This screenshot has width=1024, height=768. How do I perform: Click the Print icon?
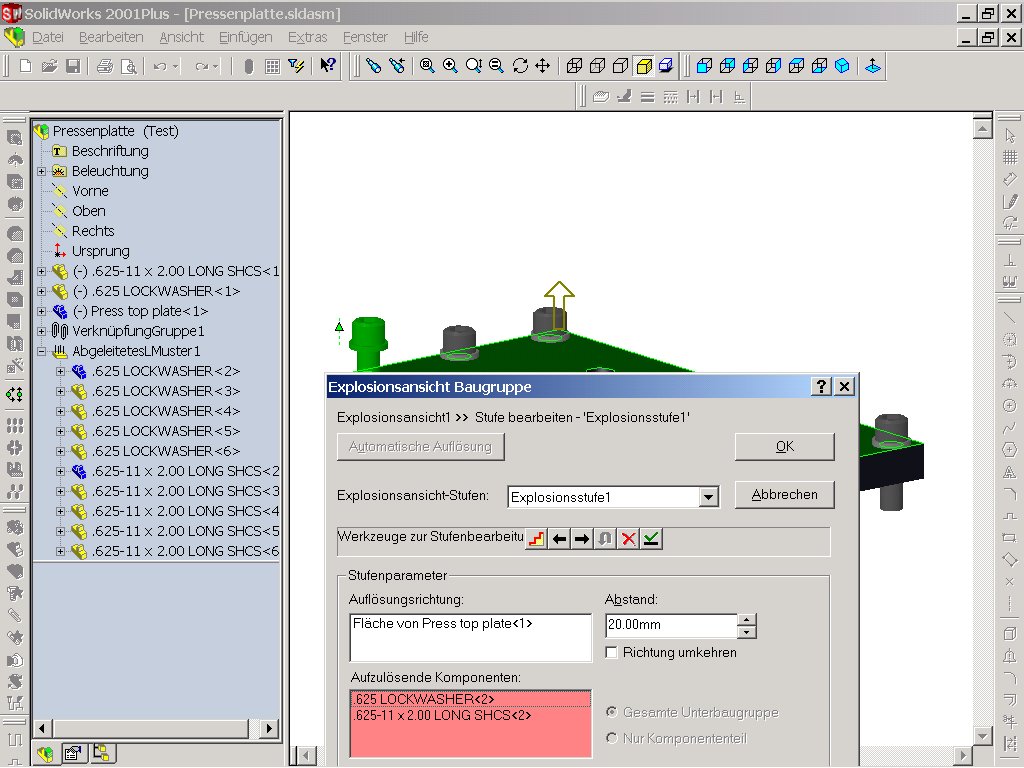click(104, 66)
